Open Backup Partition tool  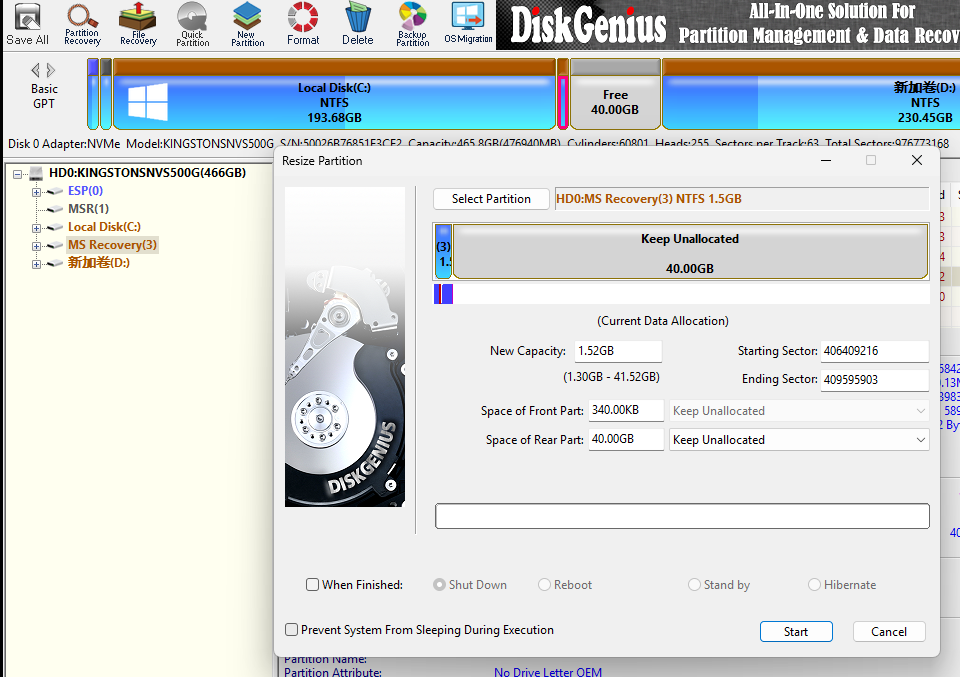click(x=413, y=24)
